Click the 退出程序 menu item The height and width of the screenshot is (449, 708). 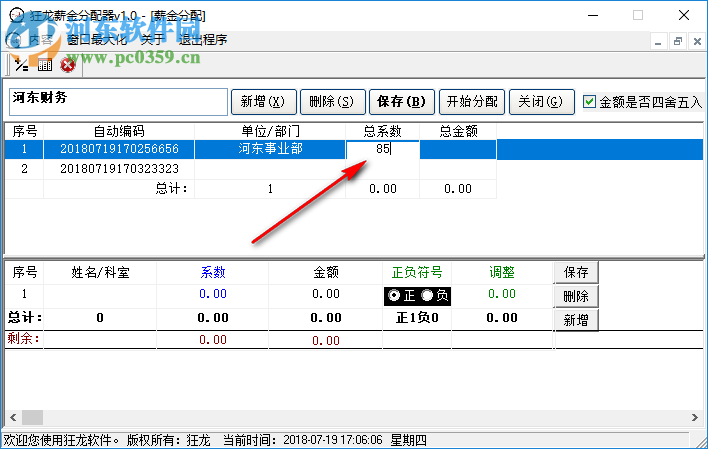[203, 40]
